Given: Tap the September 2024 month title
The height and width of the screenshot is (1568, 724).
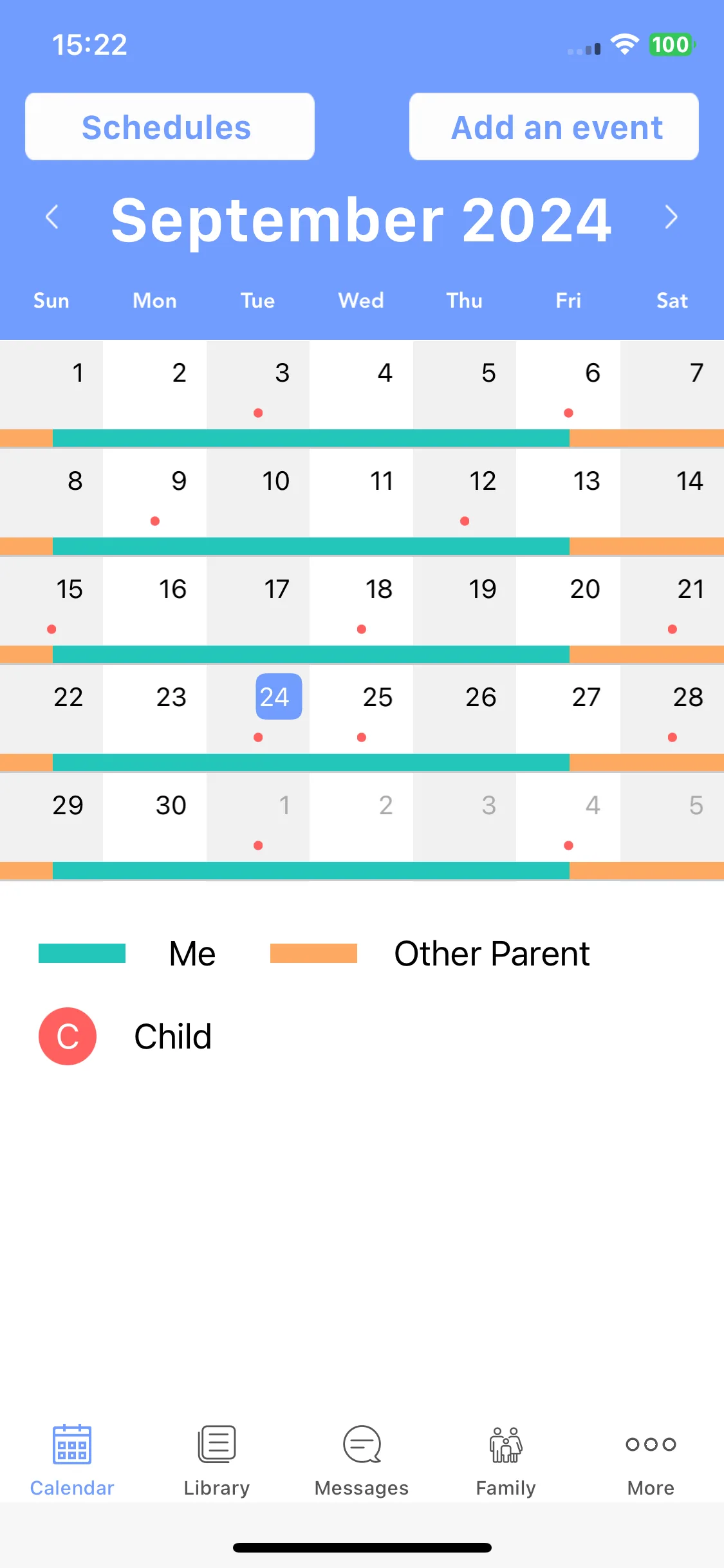Looking at the screenshot, I should tap(361, 220).
